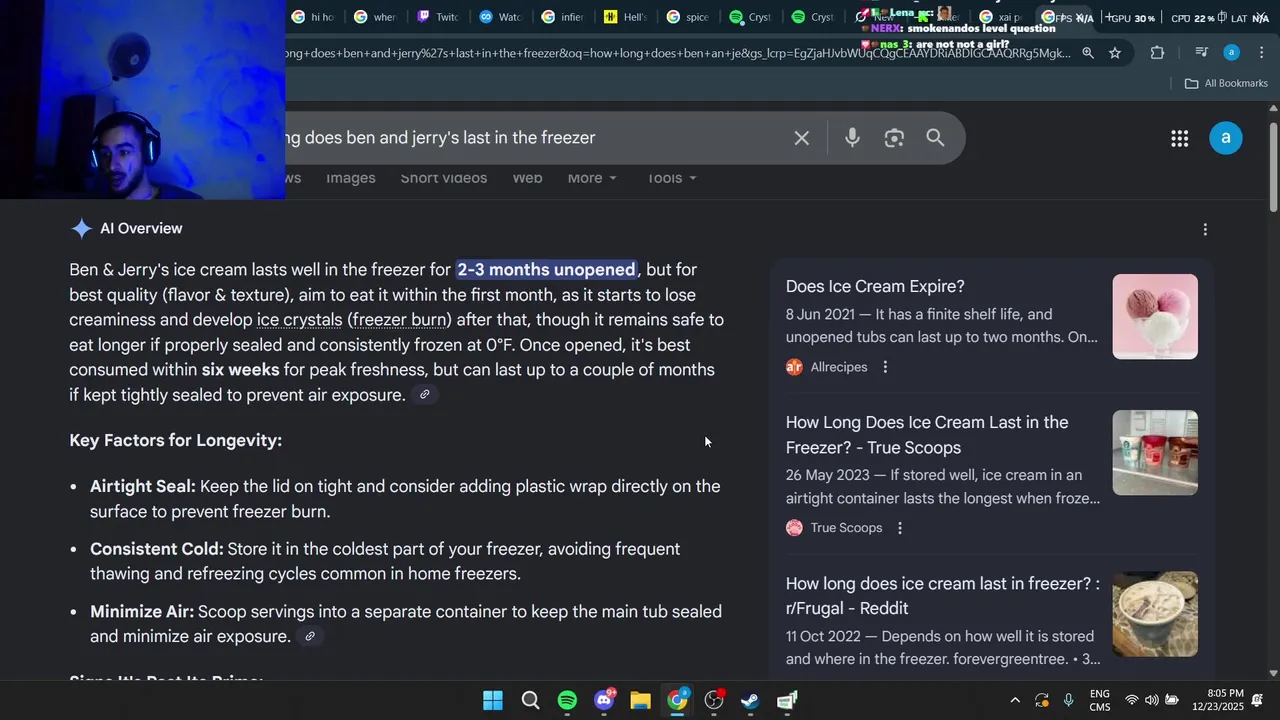Open the source link icon after 'minimize air exposure.'
Viewport: 1280px width, 720px height.
click(310, 637)
